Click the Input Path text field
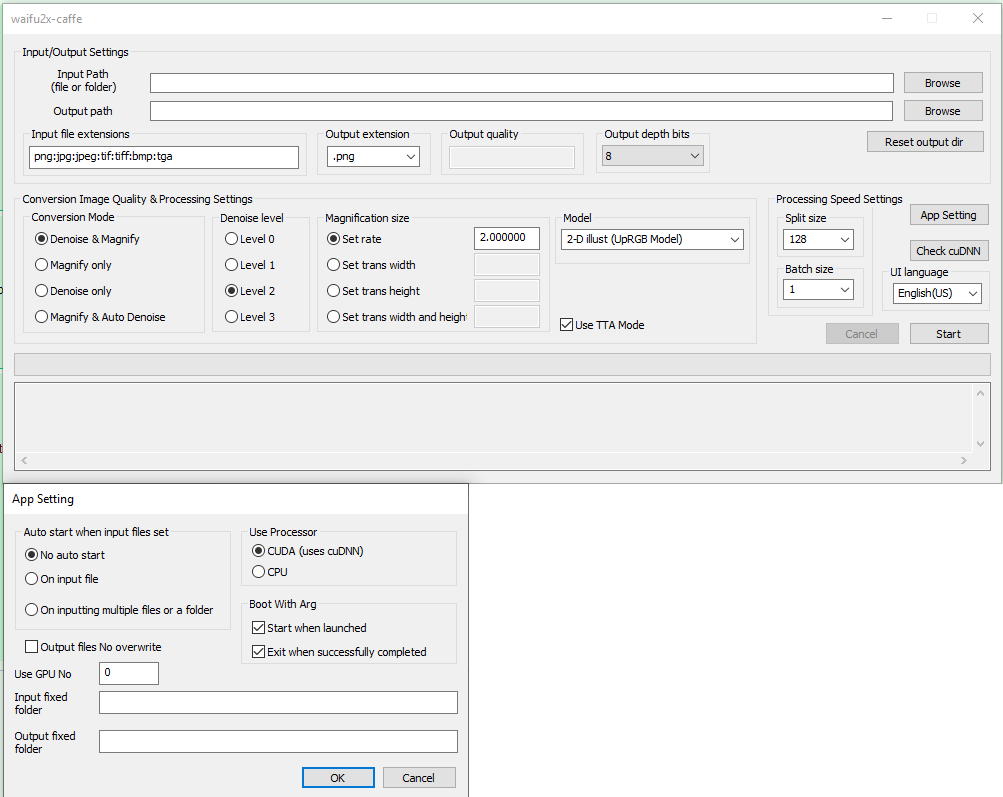 tap(522, 83)
